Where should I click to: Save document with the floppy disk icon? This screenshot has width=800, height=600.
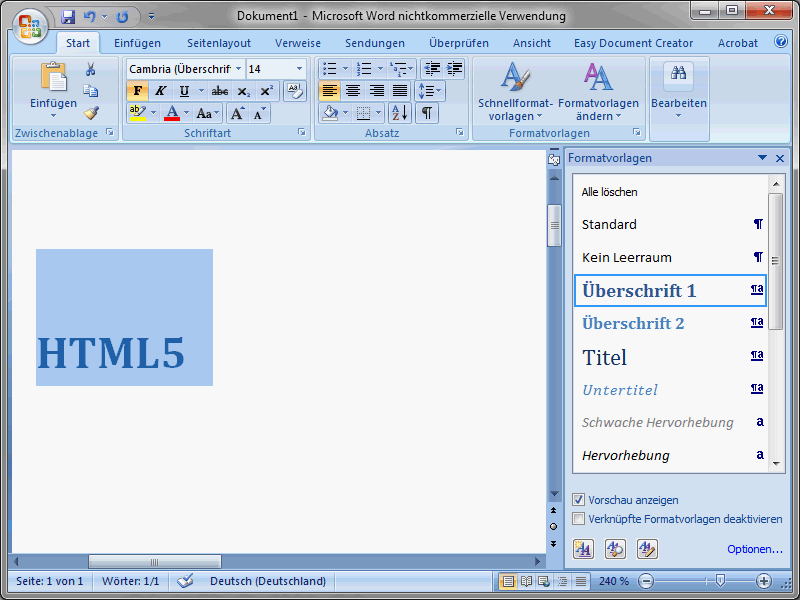point(68,17)
